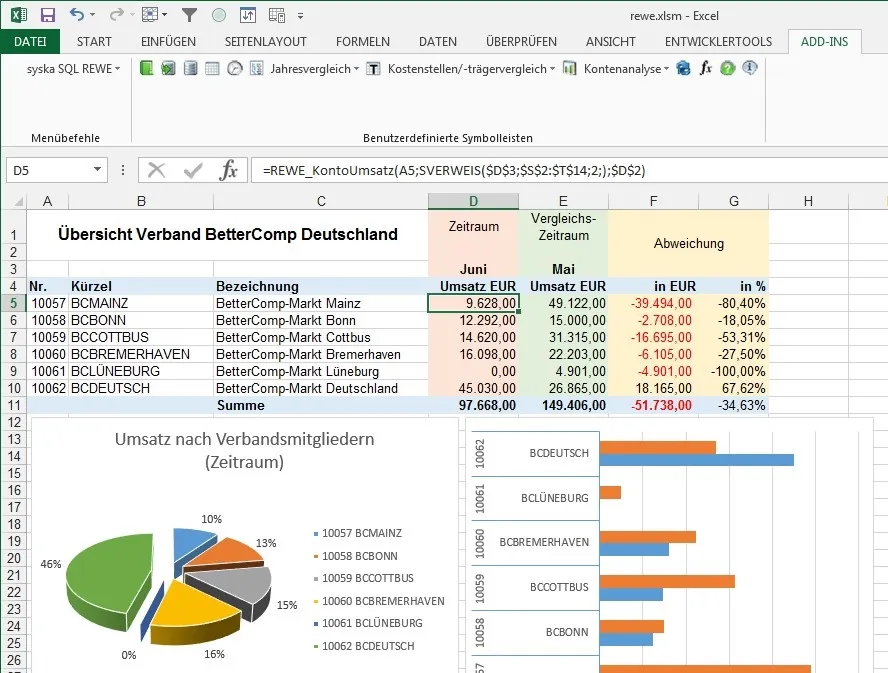Select column B header
Image resolution: width=888 pixels, height=673 pixels.
coord(141,201)
